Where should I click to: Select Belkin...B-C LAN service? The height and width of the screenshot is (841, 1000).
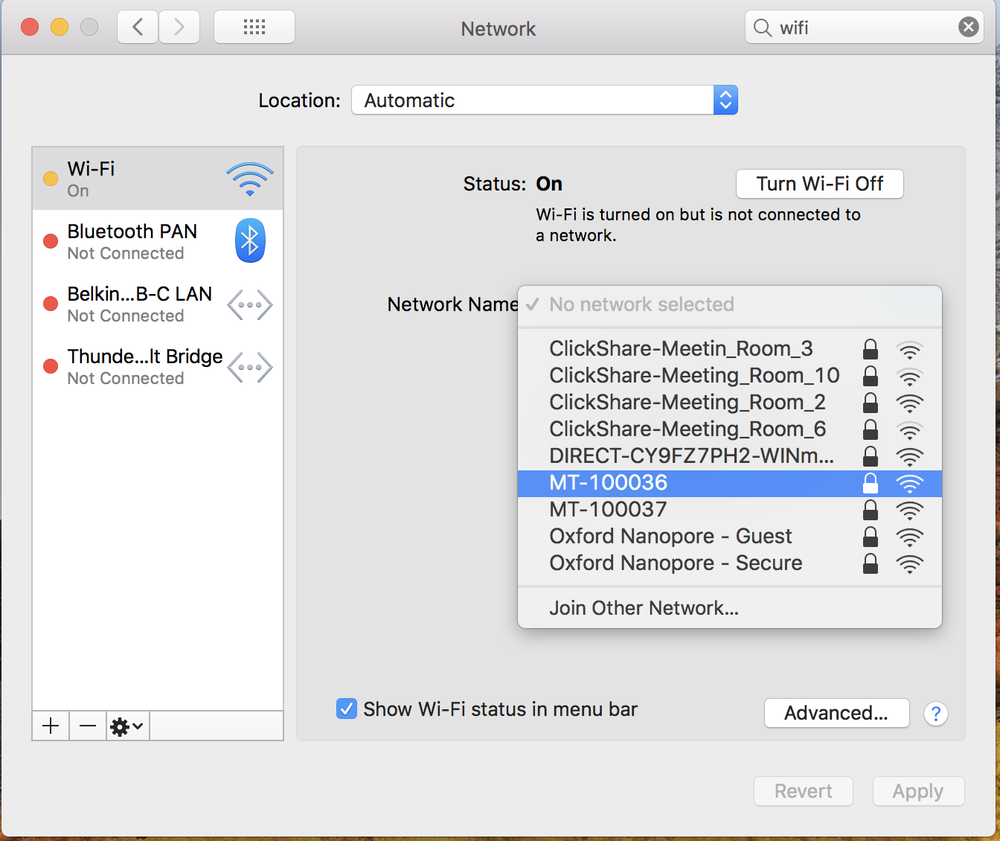158,303
